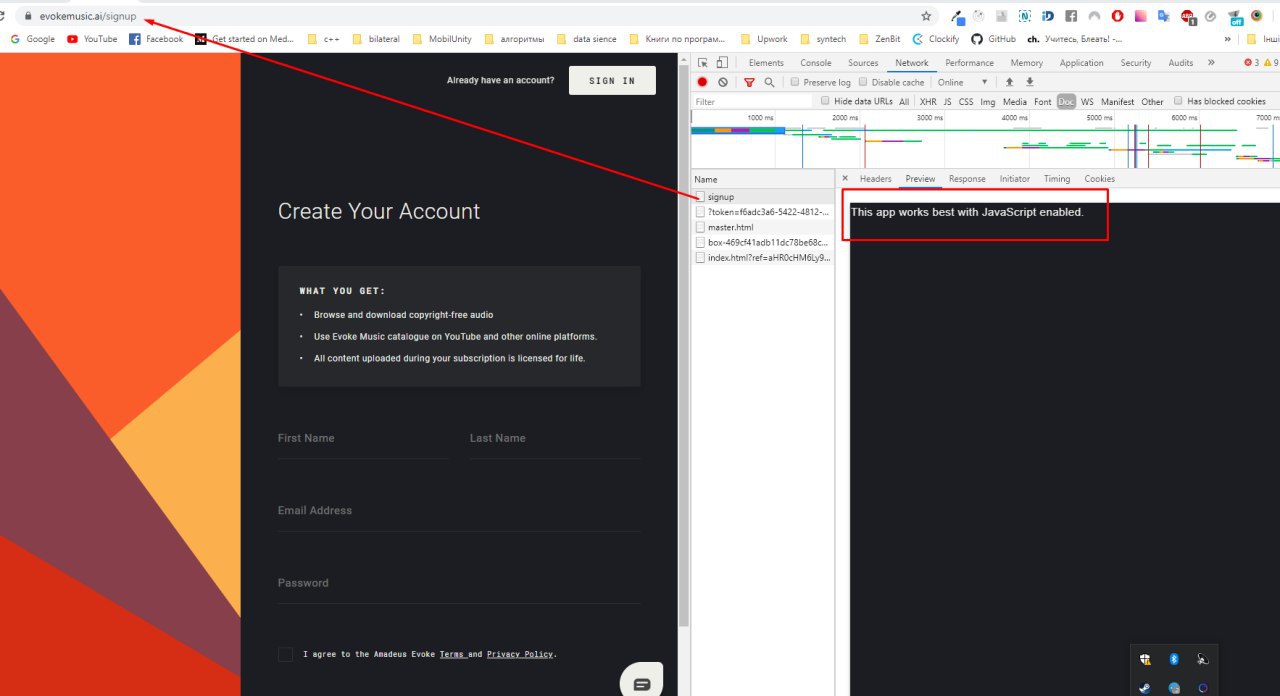Open the data sience bookmarks folder
This screenshot has width=1280, height=696.
pos(586,39)
